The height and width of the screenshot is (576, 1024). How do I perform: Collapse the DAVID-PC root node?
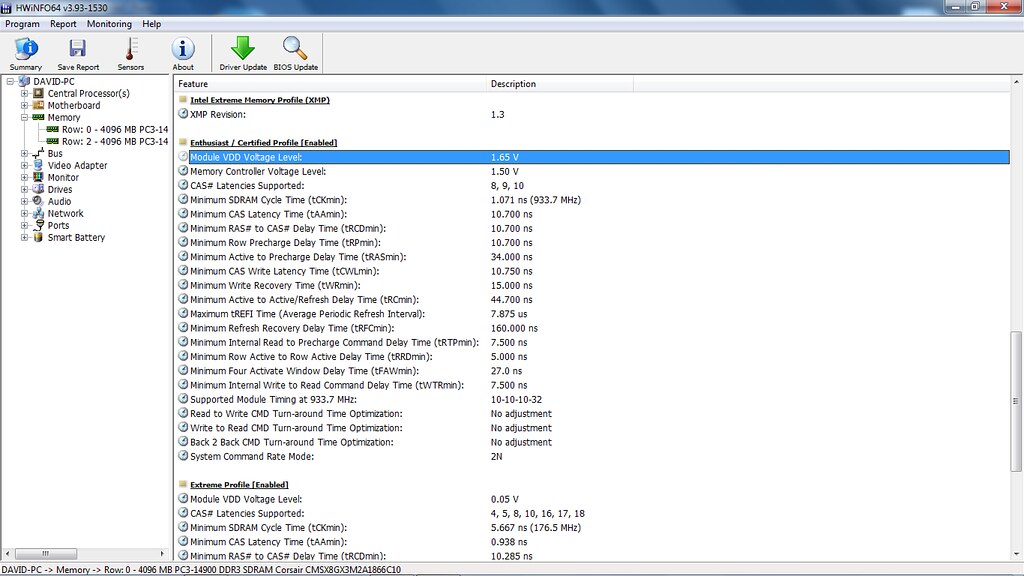[10, 82]
